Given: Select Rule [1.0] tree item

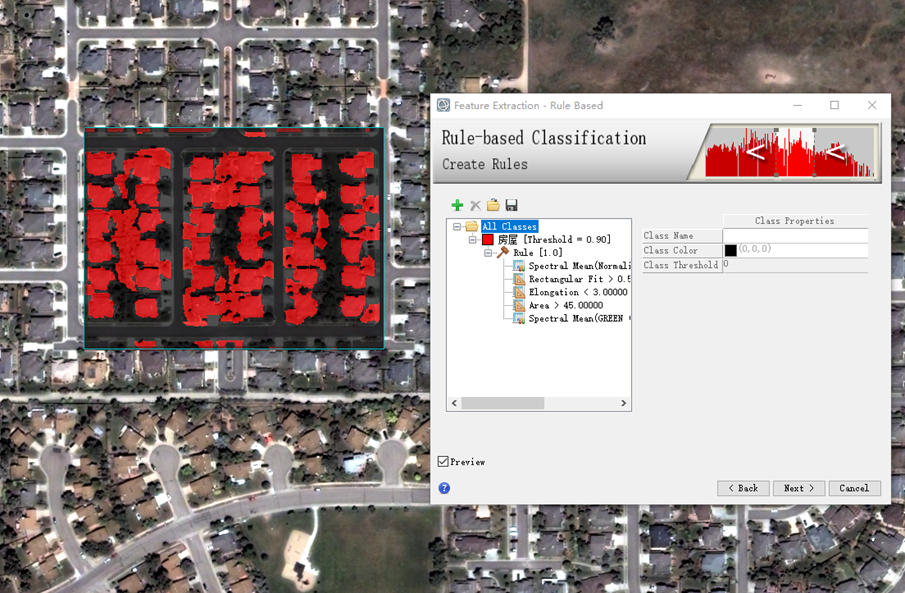Looking at the screenshot, I should (x=537, y=252).
